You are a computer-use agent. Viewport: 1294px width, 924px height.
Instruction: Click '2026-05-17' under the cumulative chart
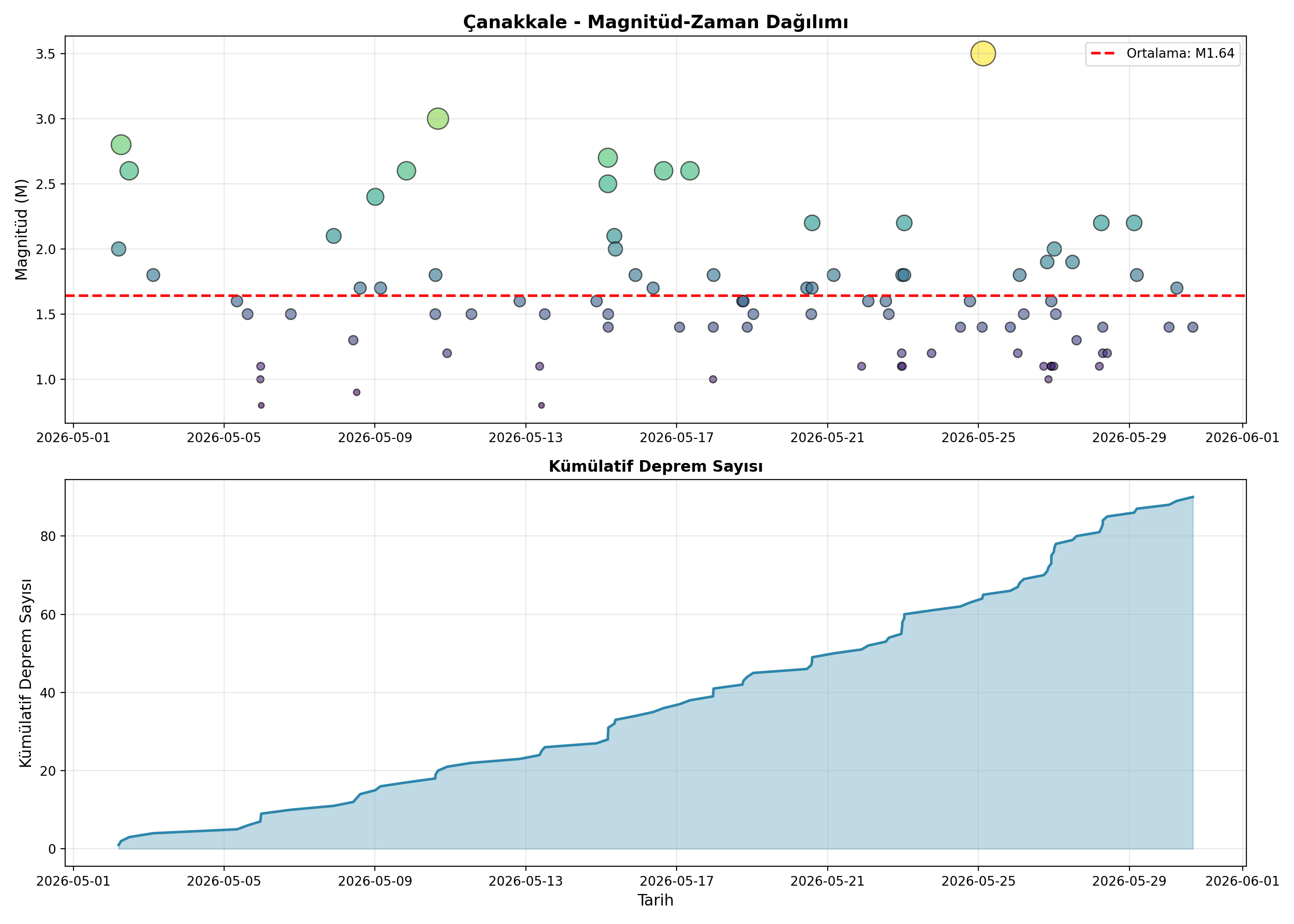676,881
